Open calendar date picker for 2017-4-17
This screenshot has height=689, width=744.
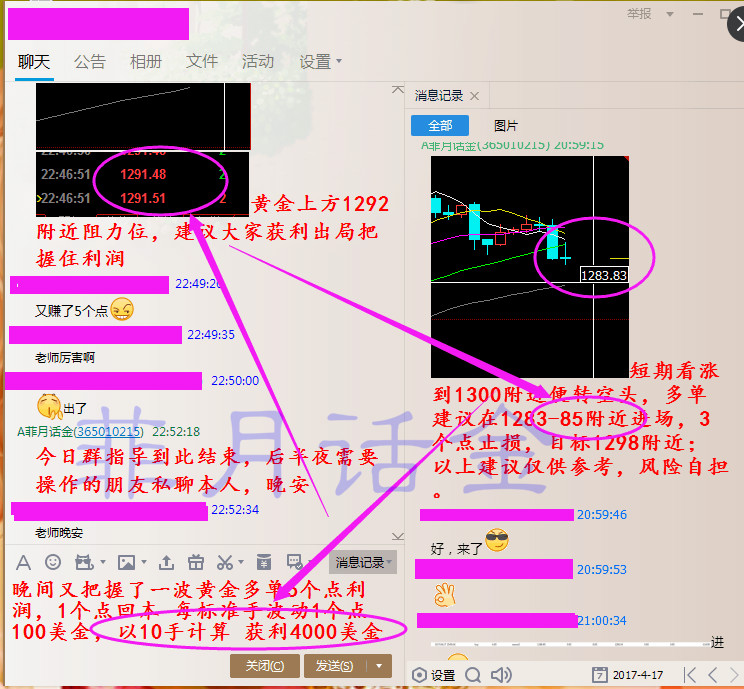click(600, 675)
